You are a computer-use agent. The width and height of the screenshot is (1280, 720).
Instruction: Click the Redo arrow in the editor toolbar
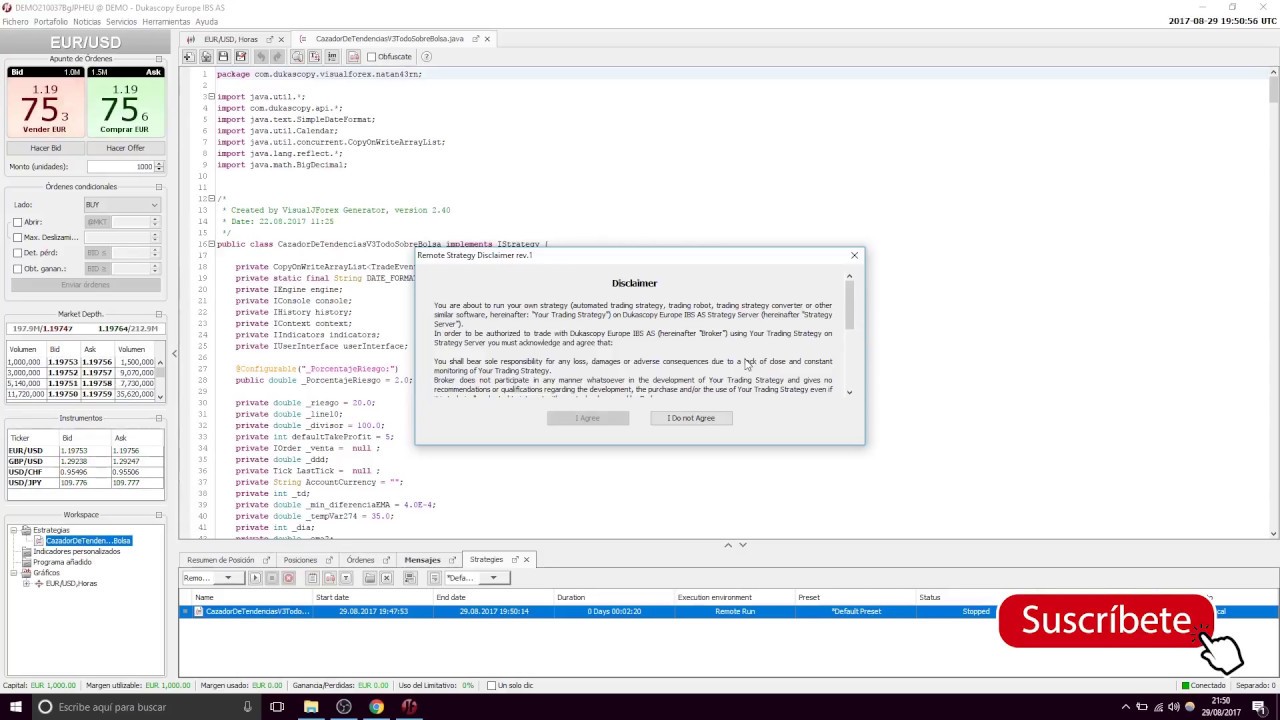click(x=277, y=57)
